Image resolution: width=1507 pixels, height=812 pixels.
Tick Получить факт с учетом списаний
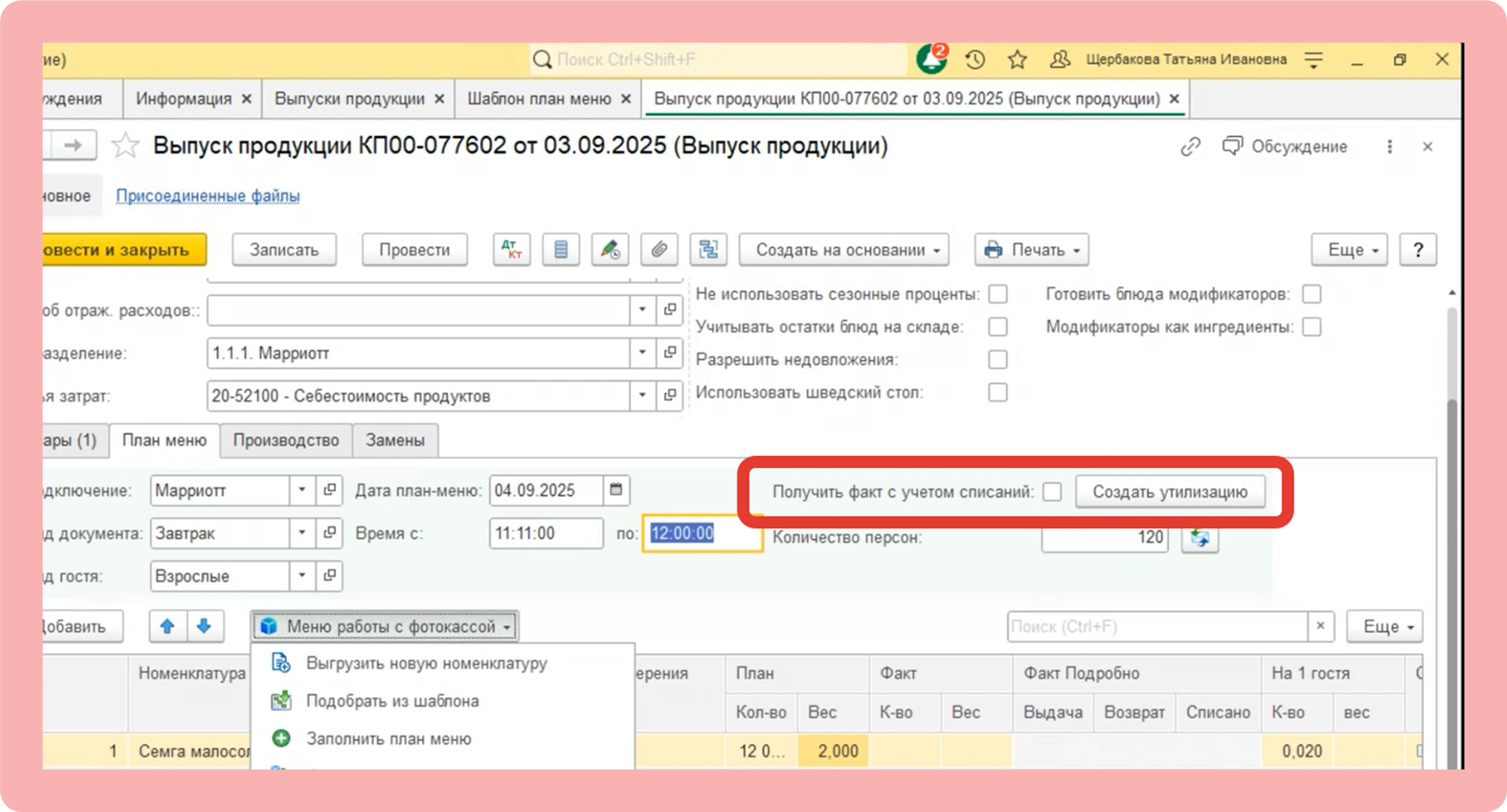(1052, 492)
